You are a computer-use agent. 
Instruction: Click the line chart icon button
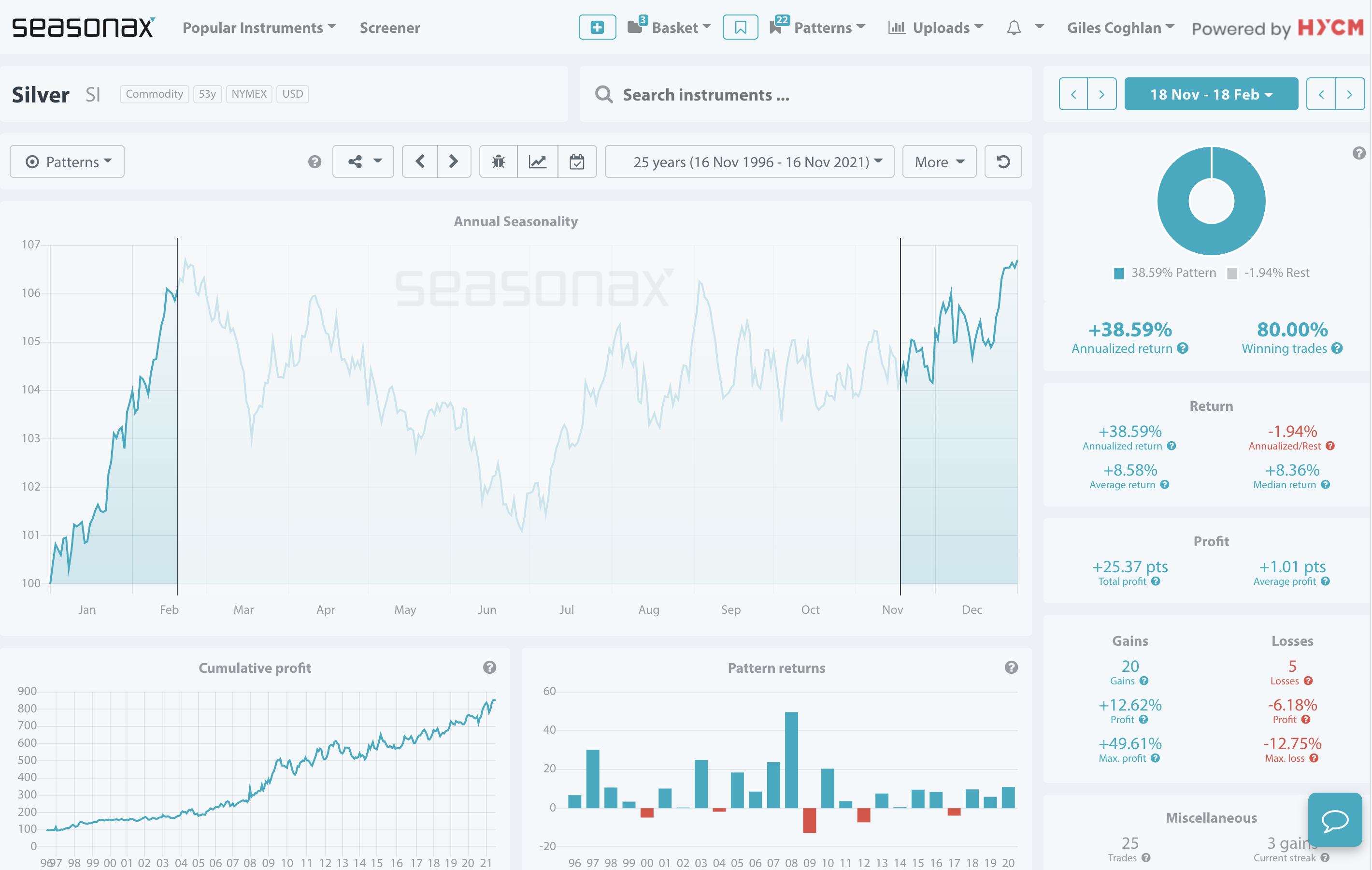537,162
